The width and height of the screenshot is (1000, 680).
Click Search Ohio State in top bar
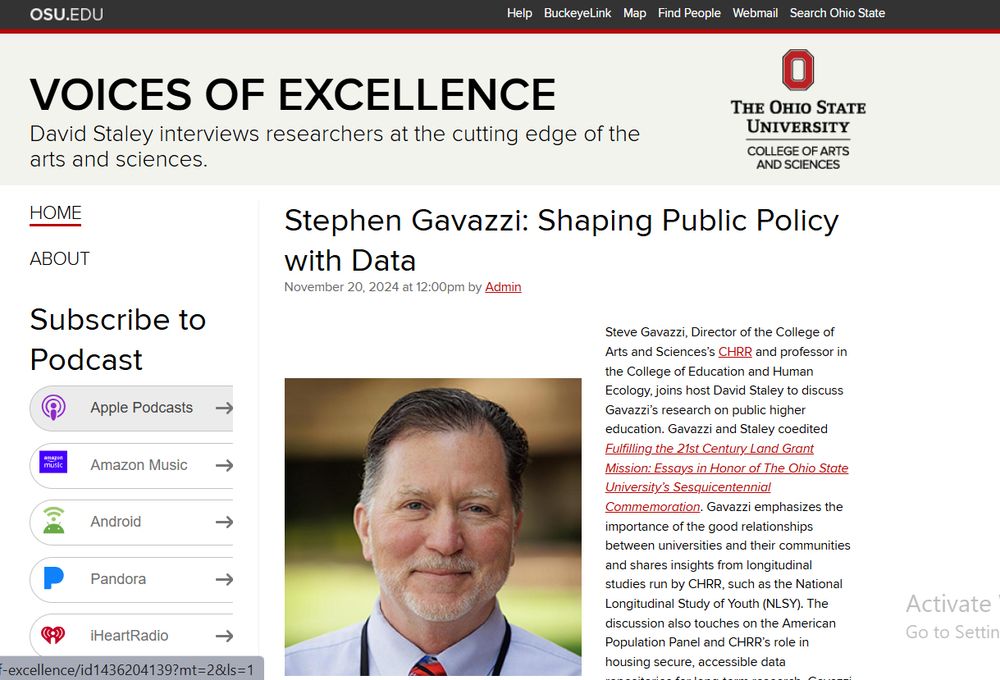pos(837,13)
